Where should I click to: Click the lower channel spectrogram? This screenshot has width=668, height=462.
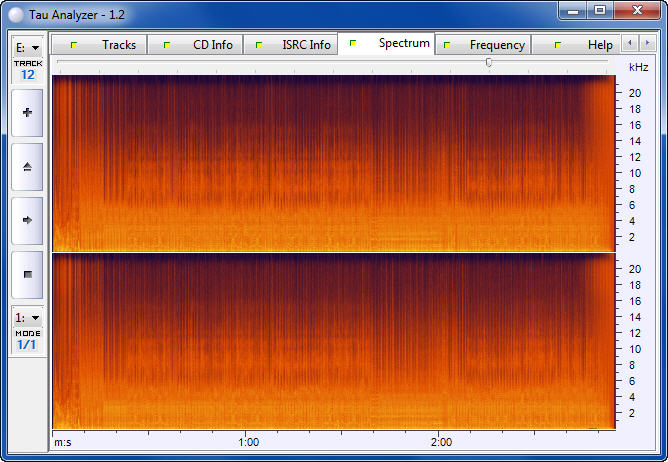coord(333,340)
